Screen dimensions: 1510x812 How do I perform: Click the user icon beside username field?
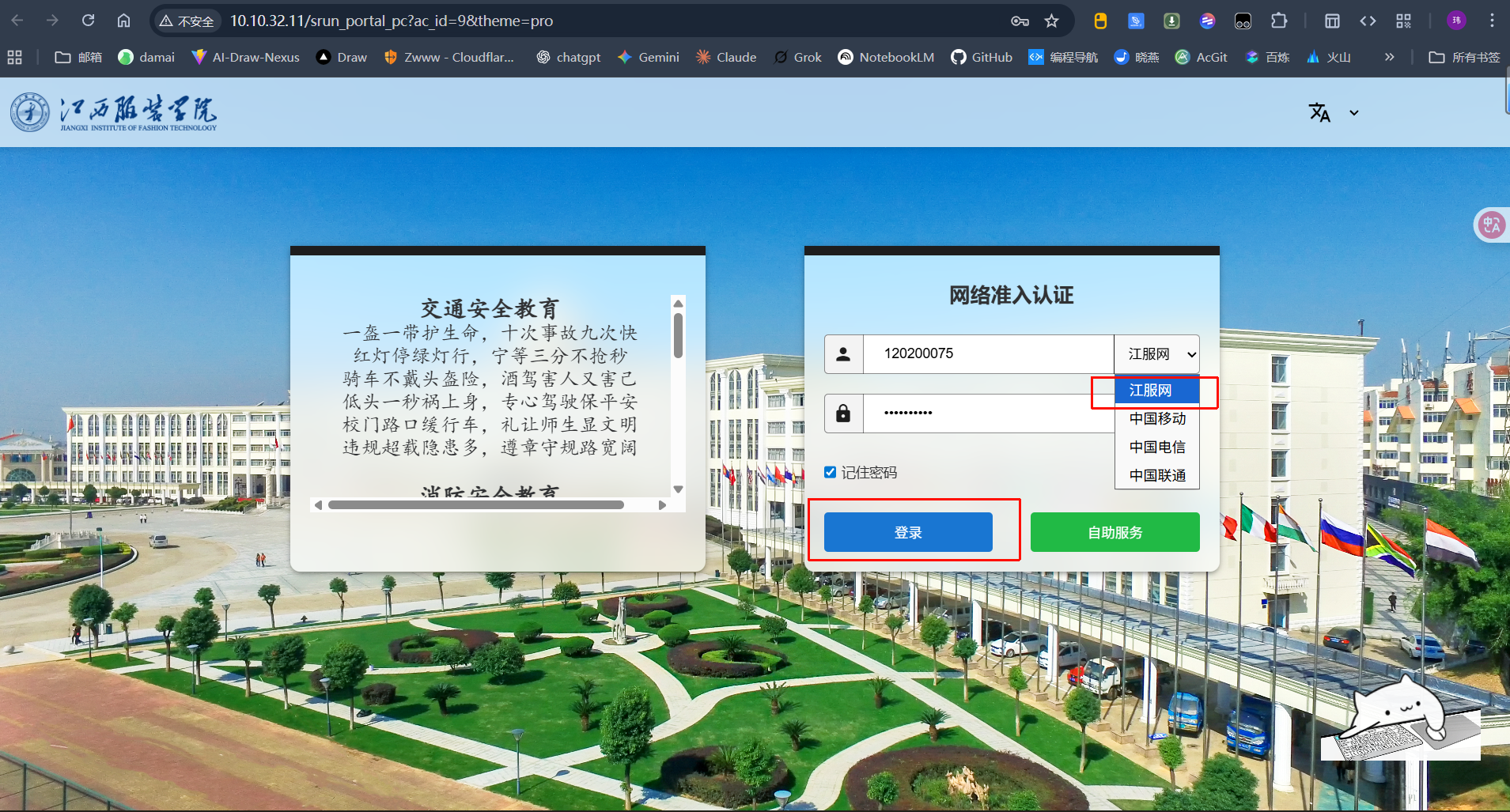click(843, 354)
